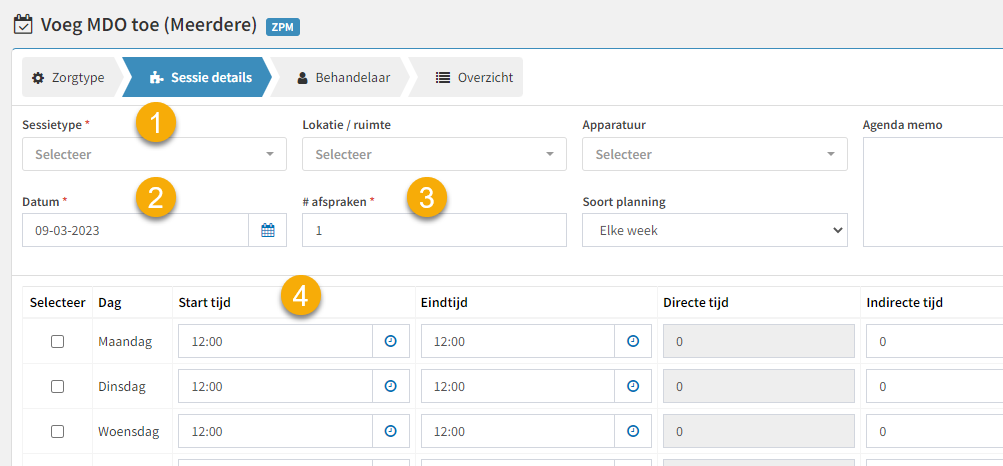Click the Dinsdag row label

click(122, 386)
